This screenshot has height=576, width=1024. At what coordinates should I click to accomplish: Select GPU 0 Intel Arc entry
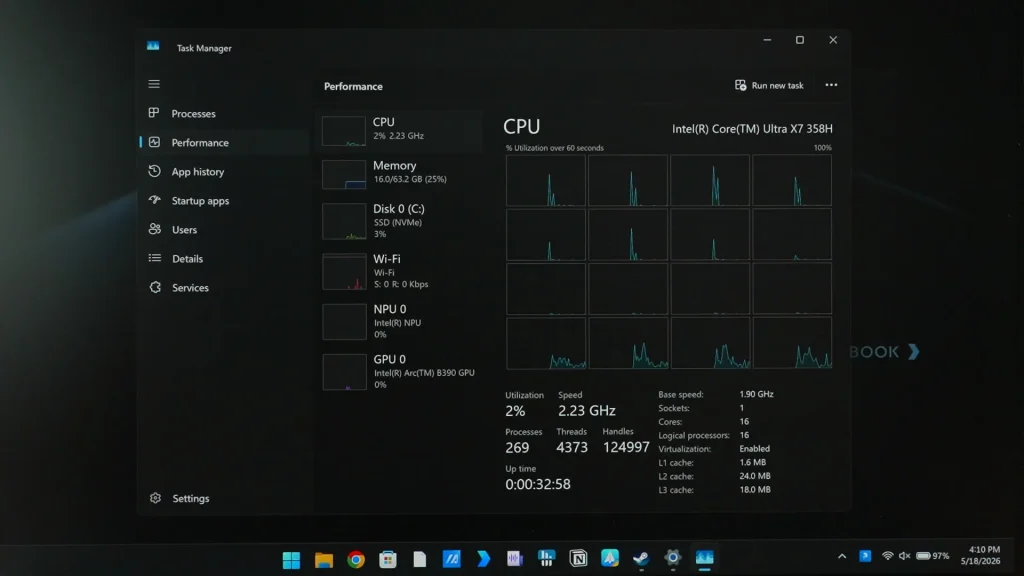(400, 372)
